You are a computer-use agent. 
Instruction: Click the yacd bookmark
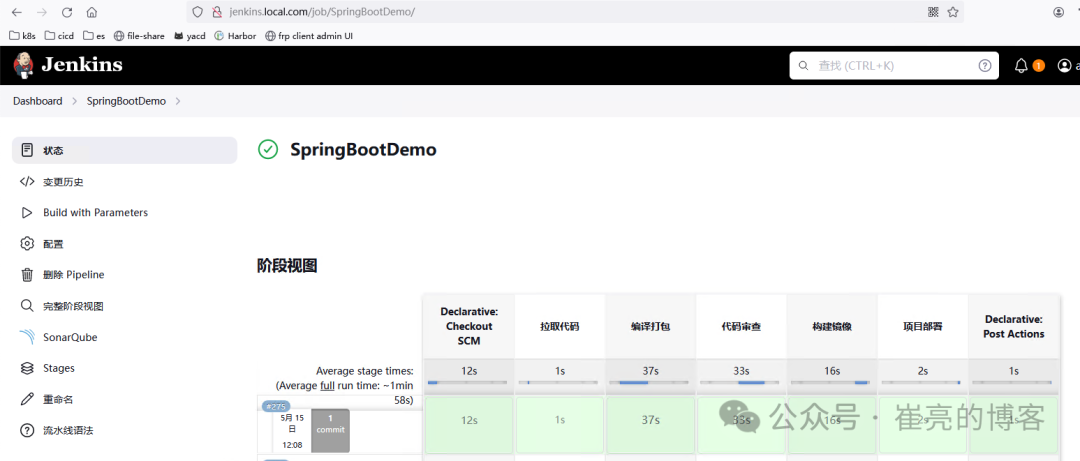click(189, 36)
